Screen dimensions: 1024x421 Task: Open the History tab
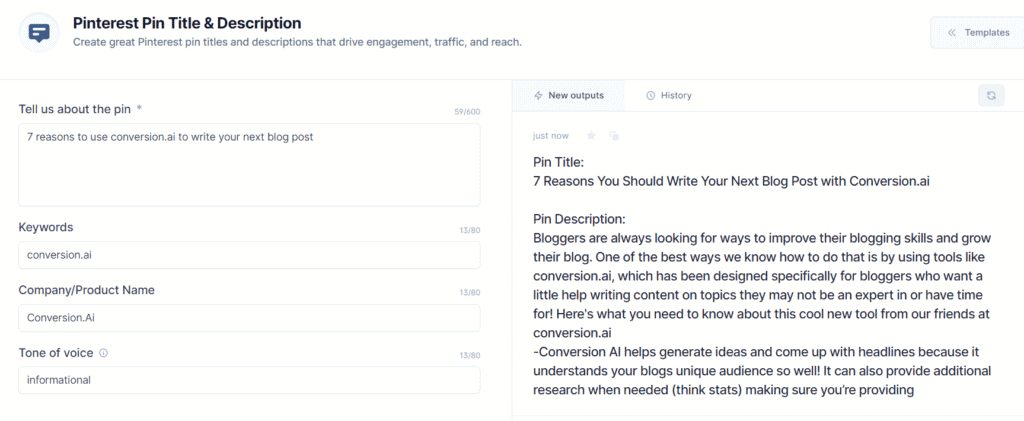(x=669, y=95)
